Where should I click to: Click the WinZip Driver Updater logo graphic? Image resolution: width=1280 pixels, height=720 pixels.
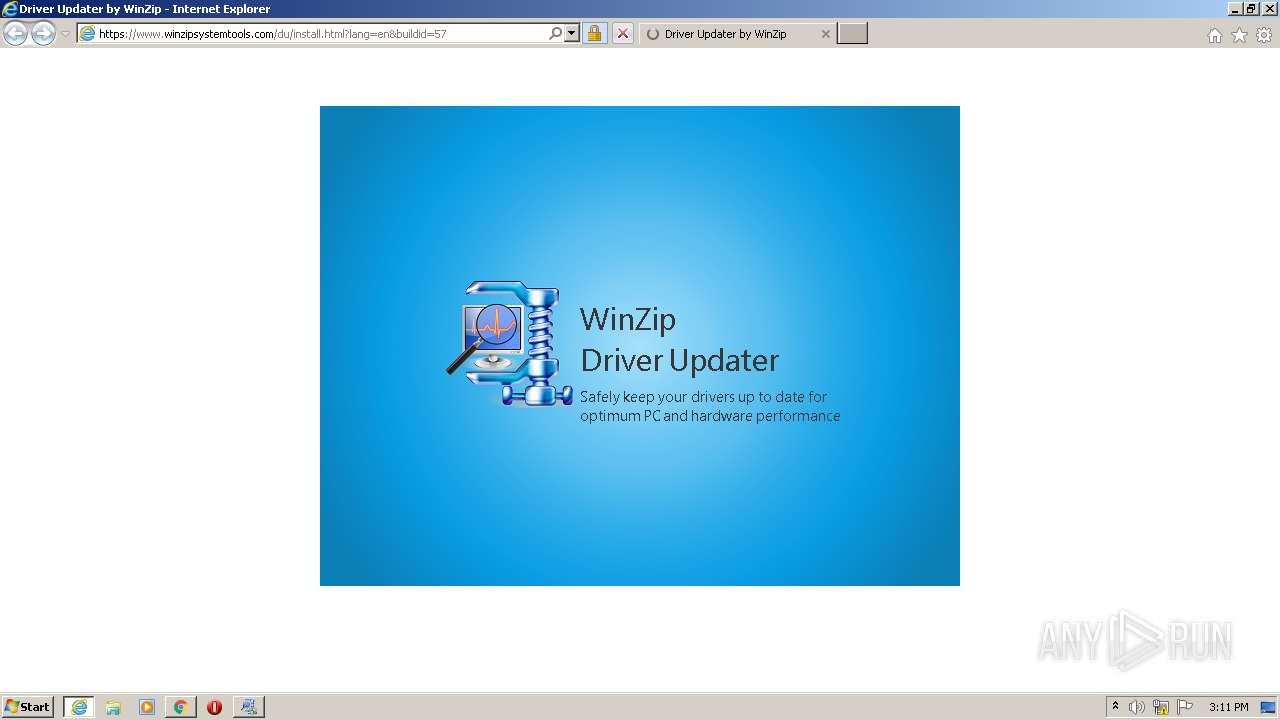510,343
